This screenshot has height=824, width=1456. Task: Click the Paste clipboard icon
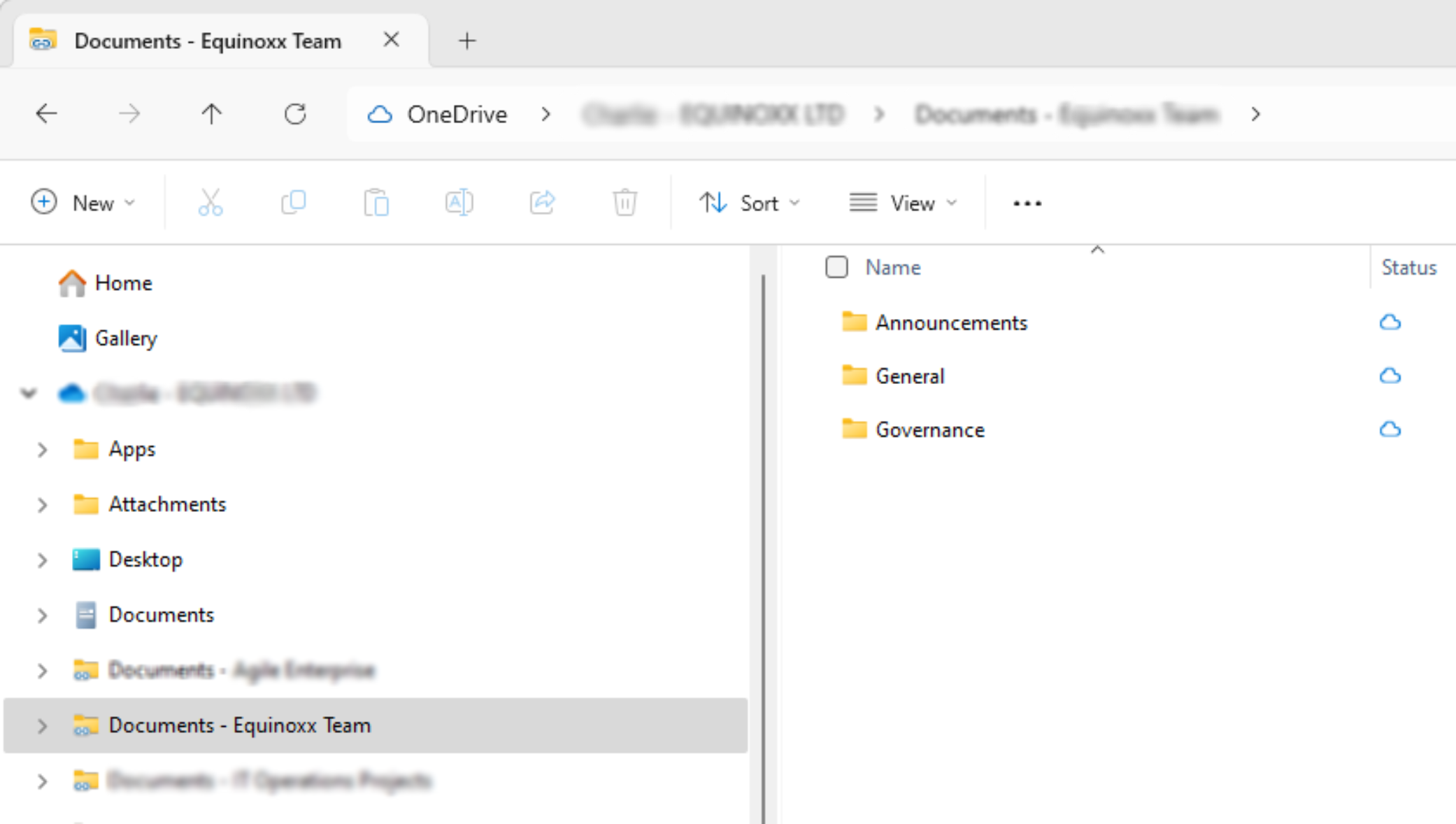(x=376, y=203)
